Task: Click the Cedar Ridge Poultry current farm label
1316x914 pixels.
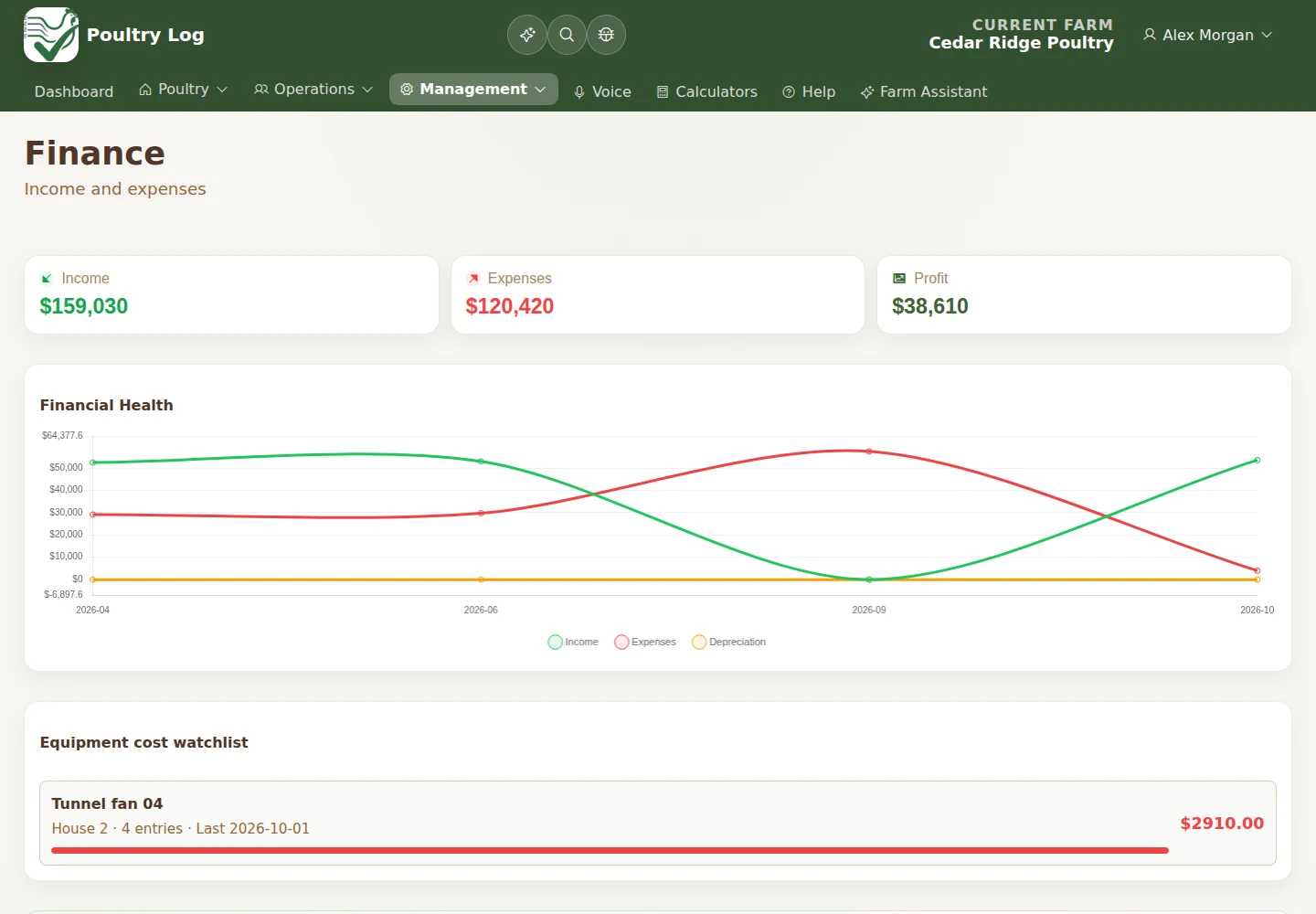Action: (1021, 43)
